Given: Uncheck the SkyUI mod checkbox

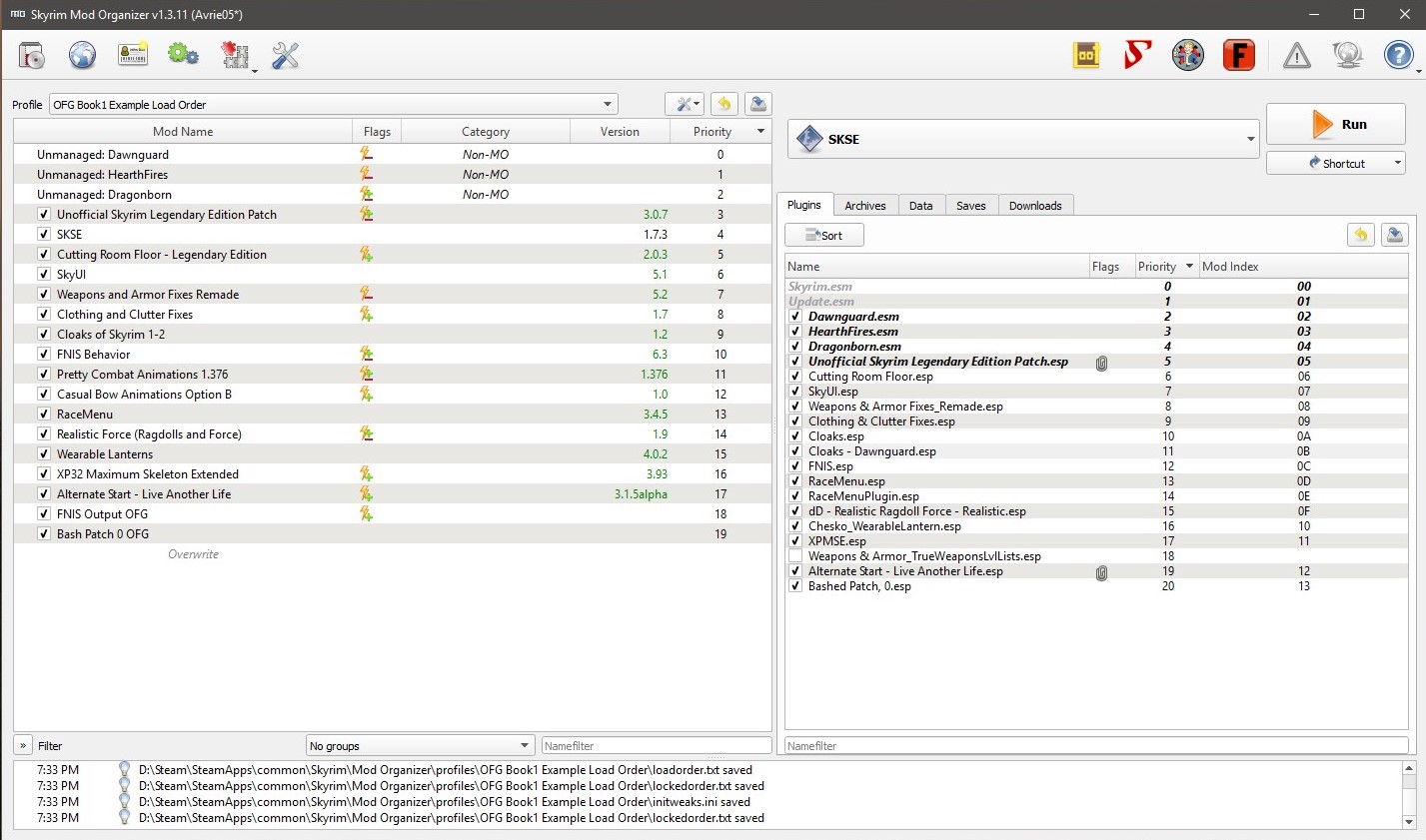Looking at the screenshot, I should (x=44, y=275).
